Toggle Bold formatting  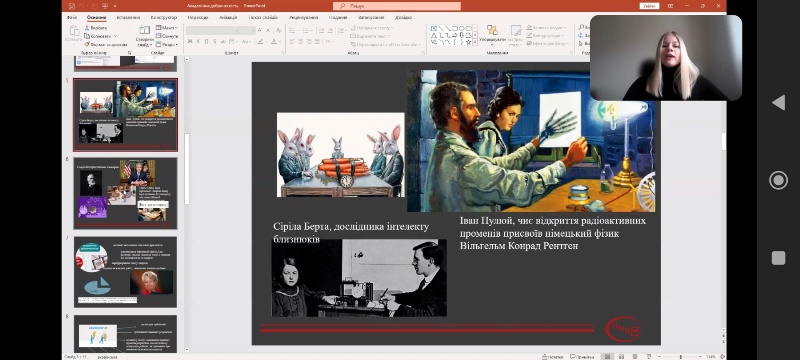pos(190,41)
